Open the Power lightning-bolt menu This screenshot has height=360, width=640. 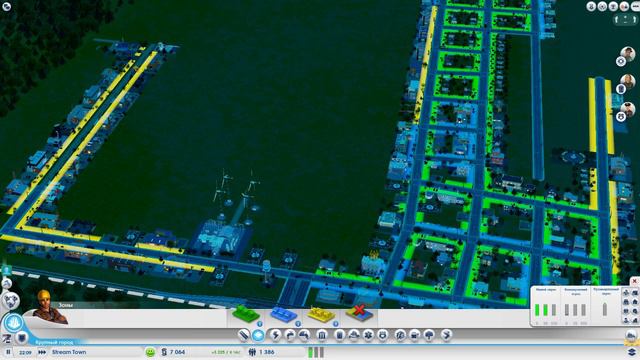click(276, 335)
